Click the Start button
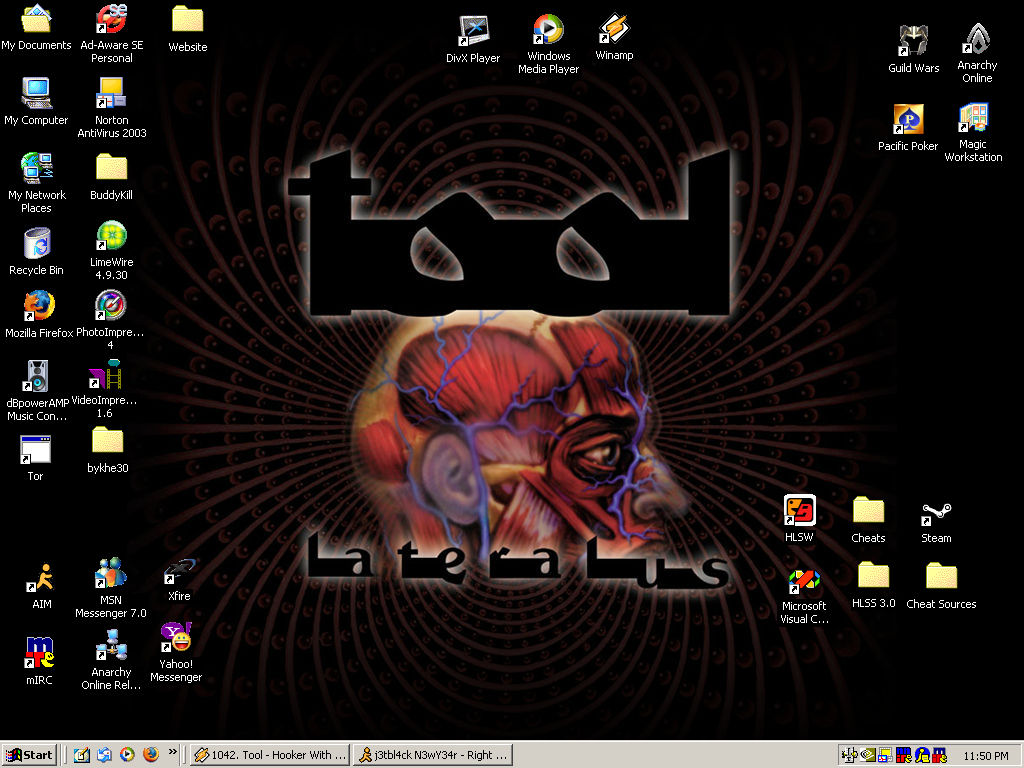 pos(29,755)
